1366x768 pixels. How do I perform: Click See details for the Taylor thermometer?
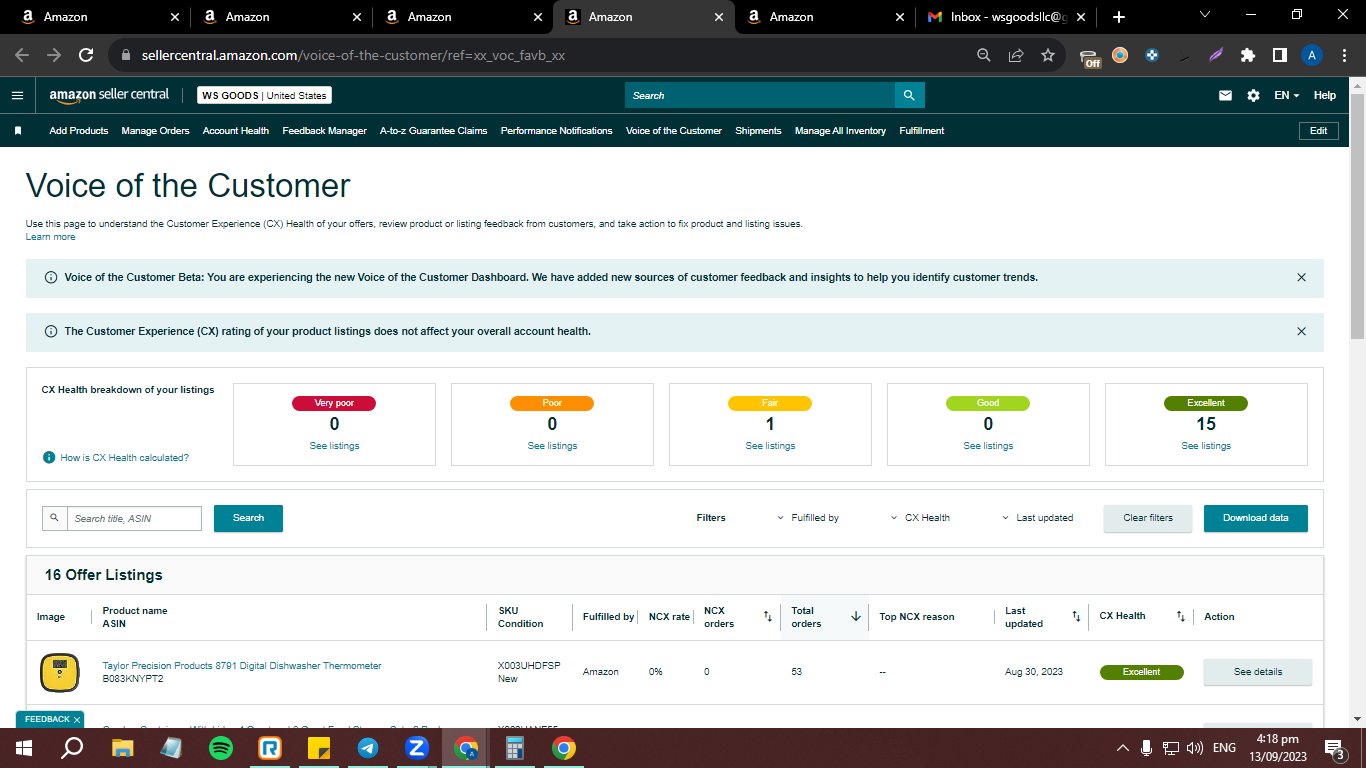[1258, 672]
